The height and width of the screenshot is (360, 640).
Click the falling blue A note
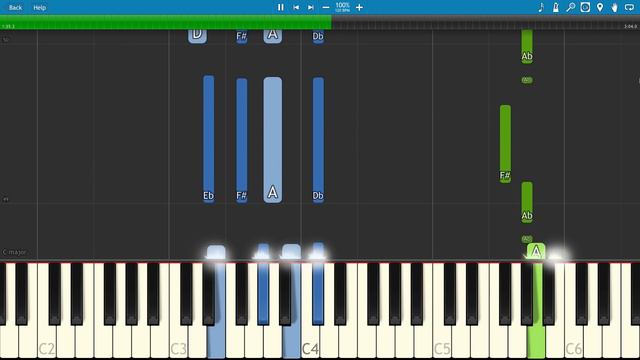[x=273, y=140]
